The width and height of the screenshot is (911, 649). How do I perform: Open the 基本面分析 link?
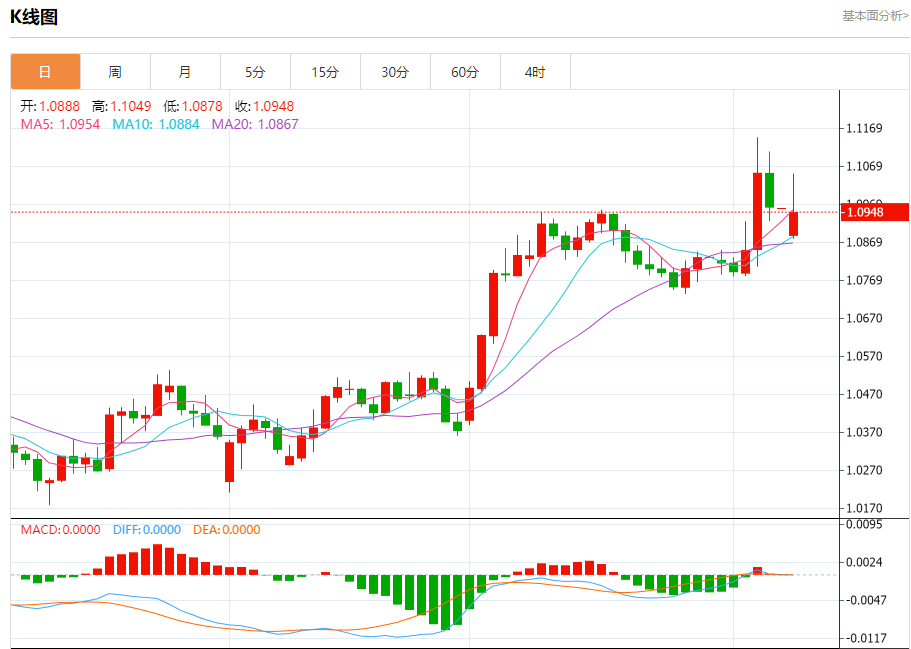pos(876,16)
